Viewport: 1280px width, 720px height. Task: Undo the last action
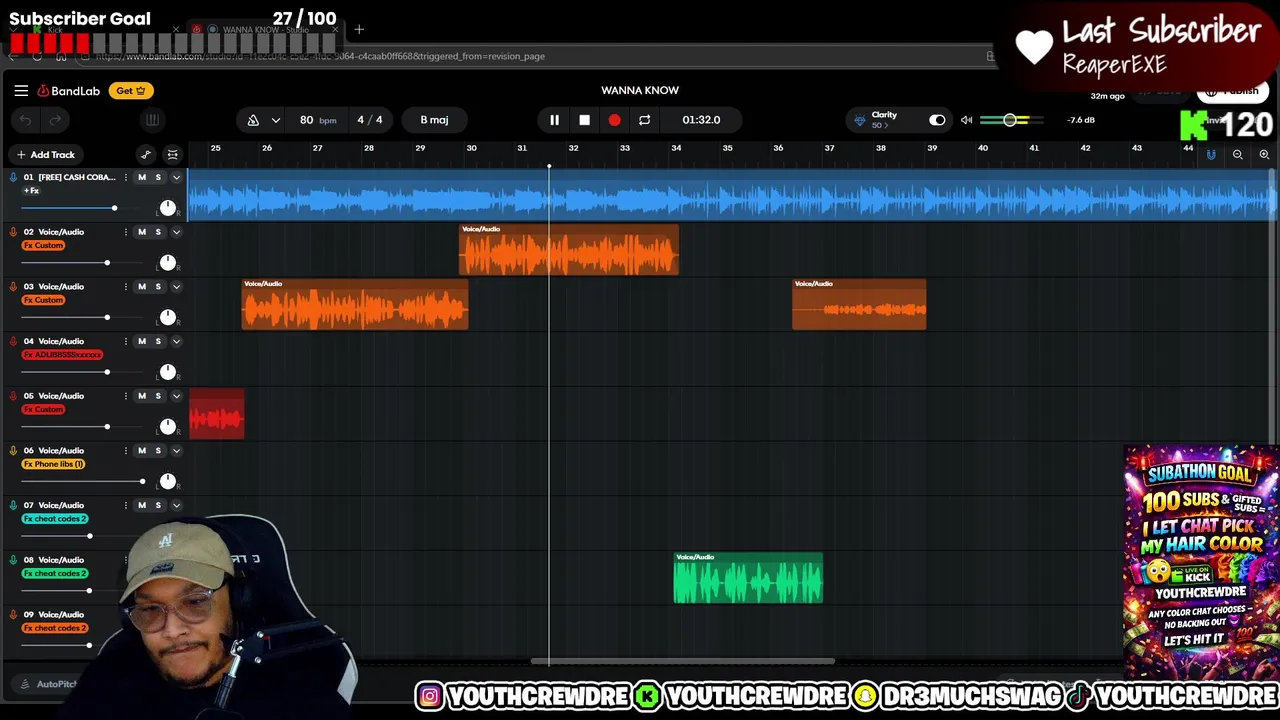25,120
